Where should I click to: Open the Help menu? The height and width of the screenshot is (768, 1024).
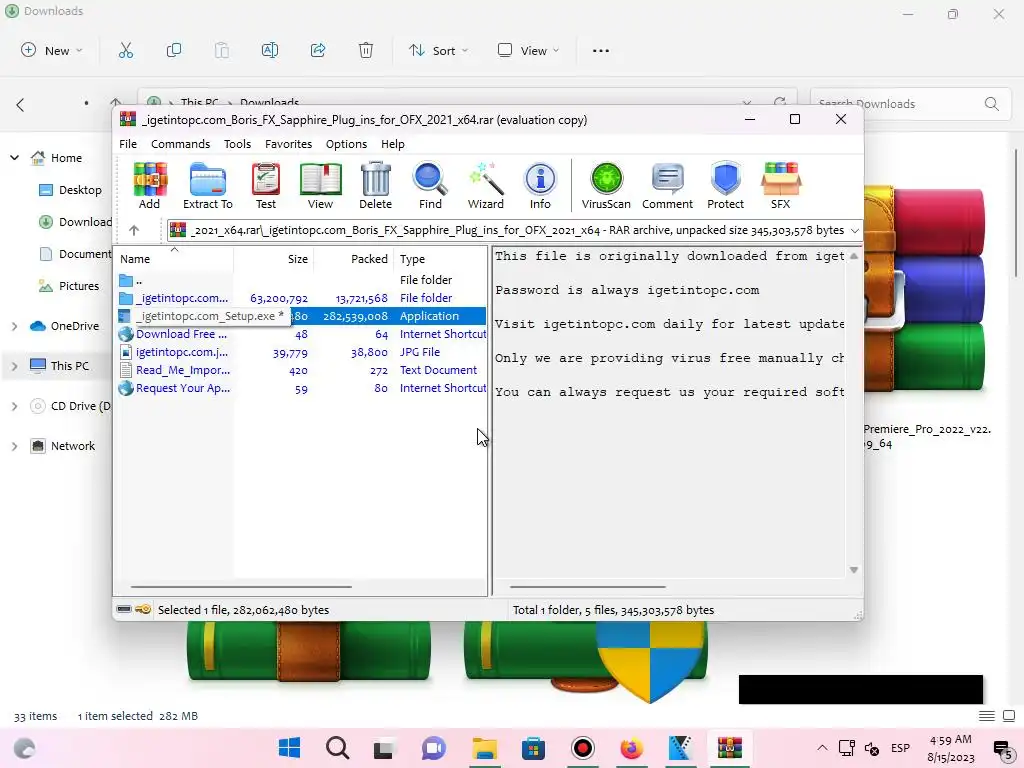pos(392,144)
